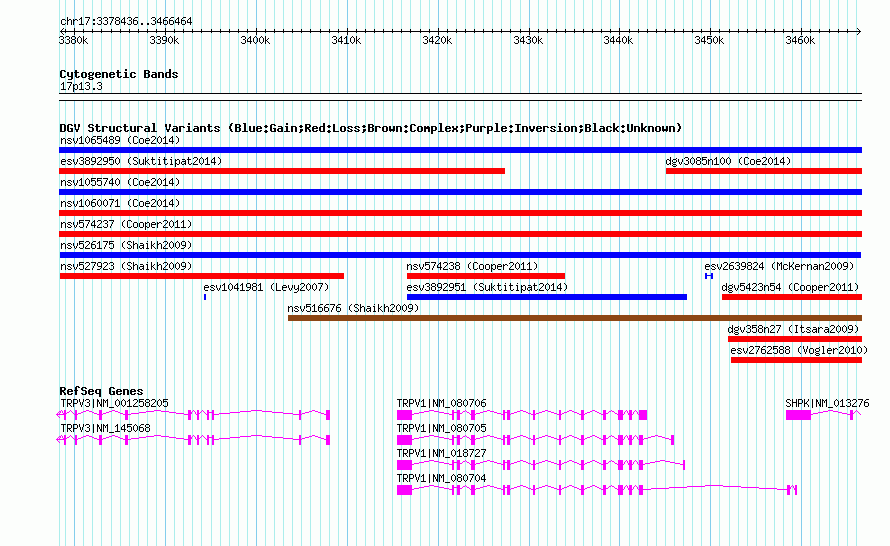Click the red dgv358n27 loss bar
890x546 pixels.
pos(795,339)
